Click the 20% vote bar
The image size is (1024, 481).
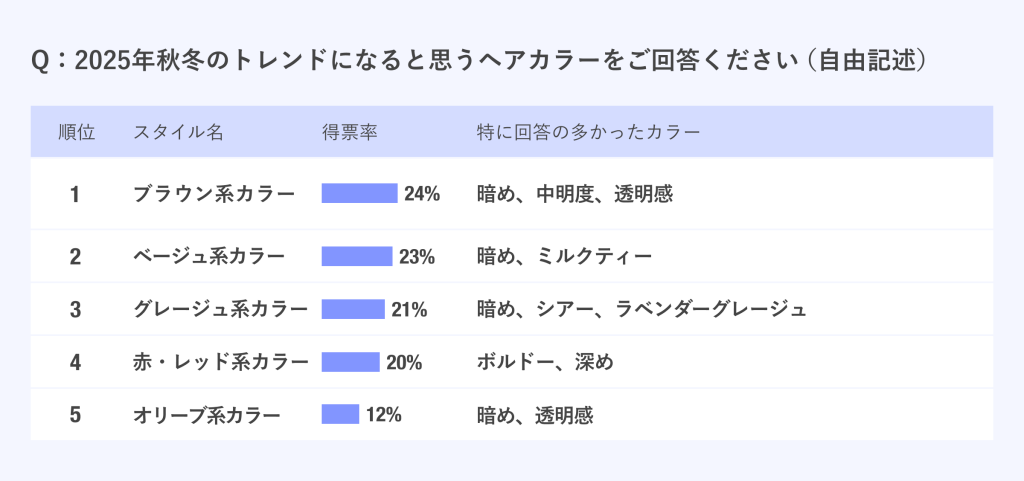click(x=350, y=362)
